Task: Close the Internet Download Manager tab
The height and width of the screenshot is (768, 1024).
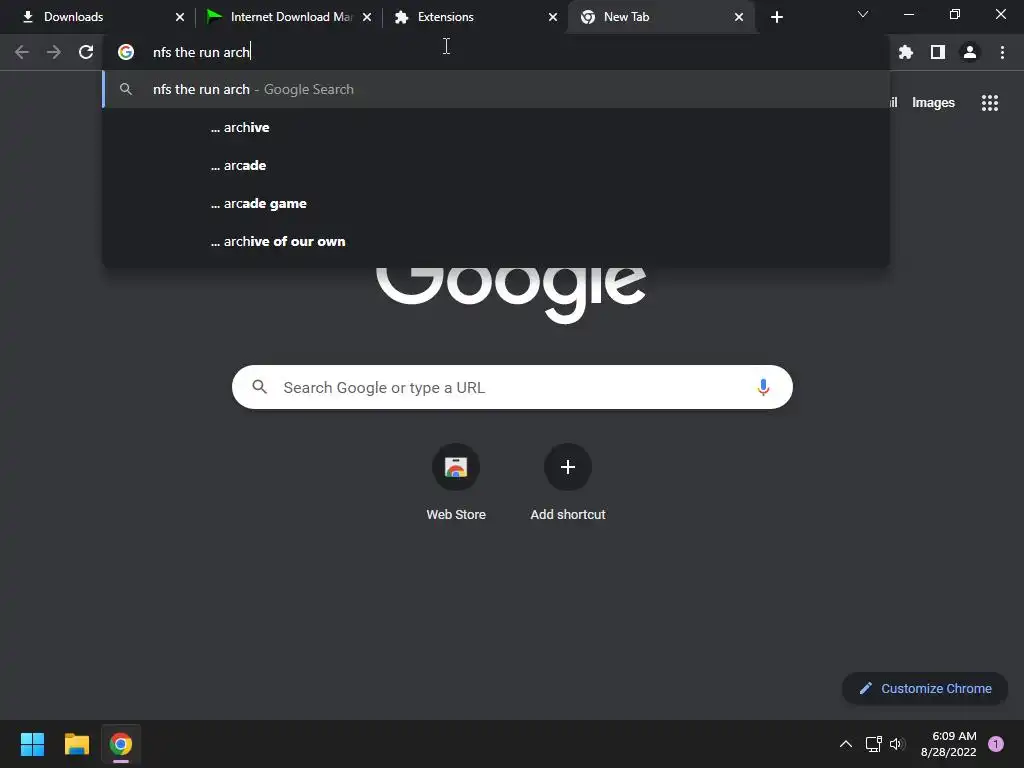Action: [367, 17]
